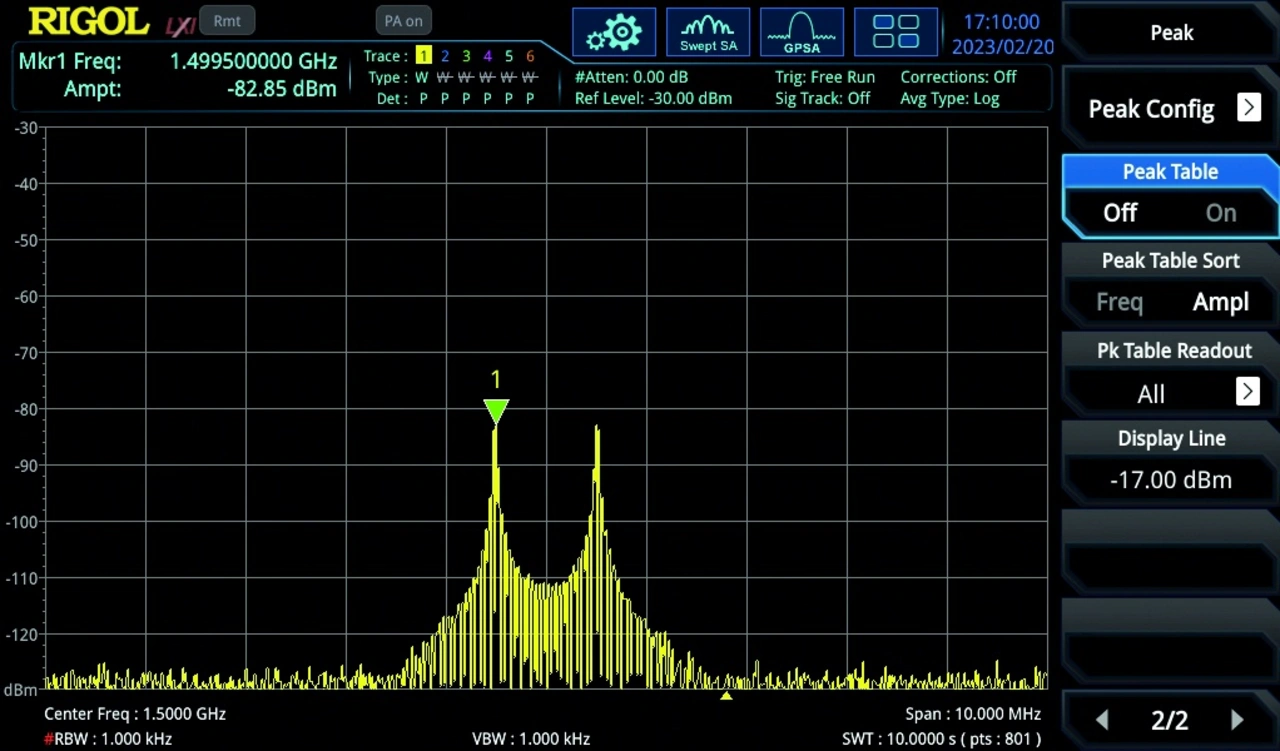Set Peak Table Sort to Ampl
This screenshot has height=751, width=1280.
pyautogui.click(x=1220, y=302)
